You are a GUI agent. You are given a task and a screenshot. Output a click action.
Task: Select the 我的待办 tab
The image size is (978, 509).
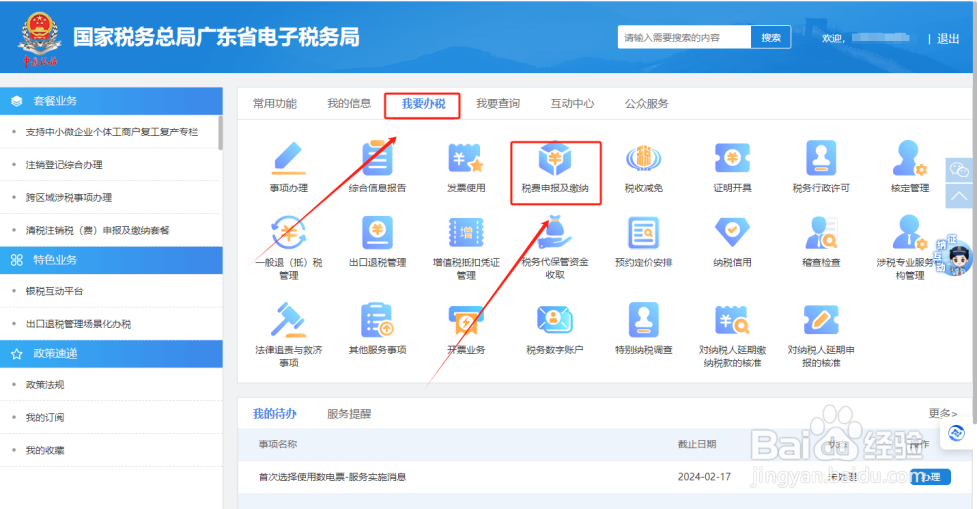[274, 414]
